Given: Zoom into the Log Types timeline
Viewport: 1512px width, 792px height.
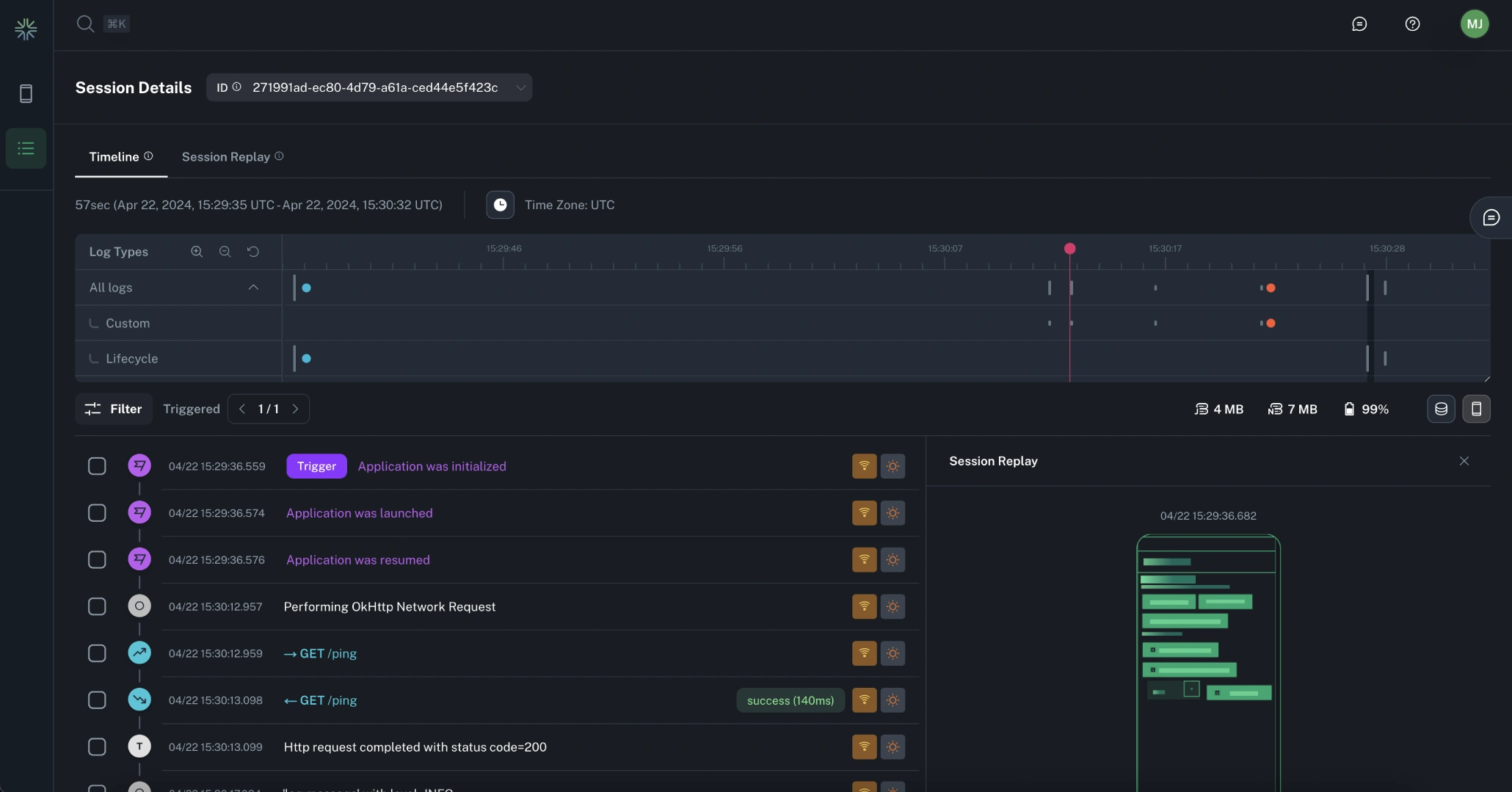Looking at the screenshot, I should [x=197, y=252].
